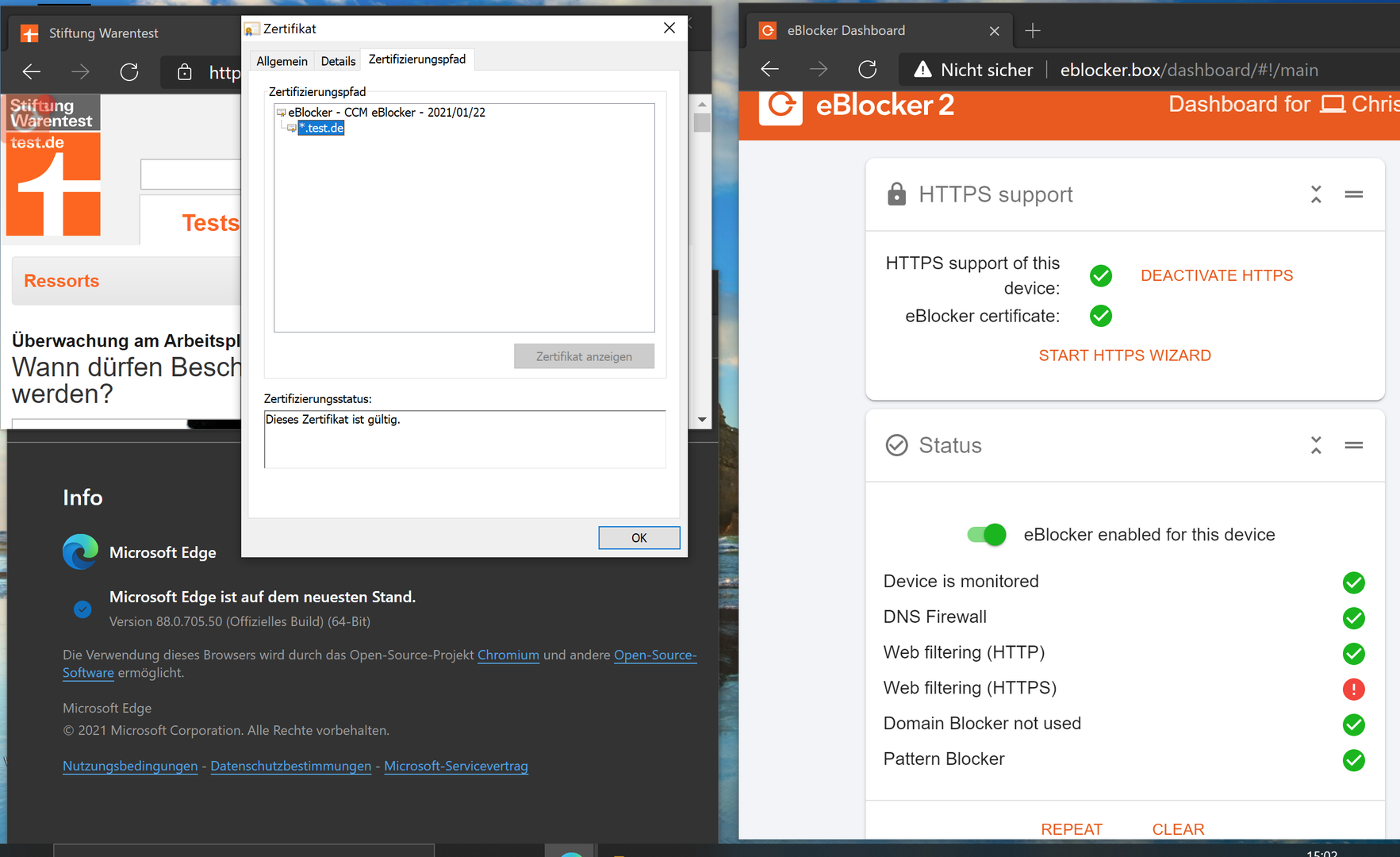Reload the eBlocker Dashboard page
This screenshot has width=1400, height=857.
868,69
